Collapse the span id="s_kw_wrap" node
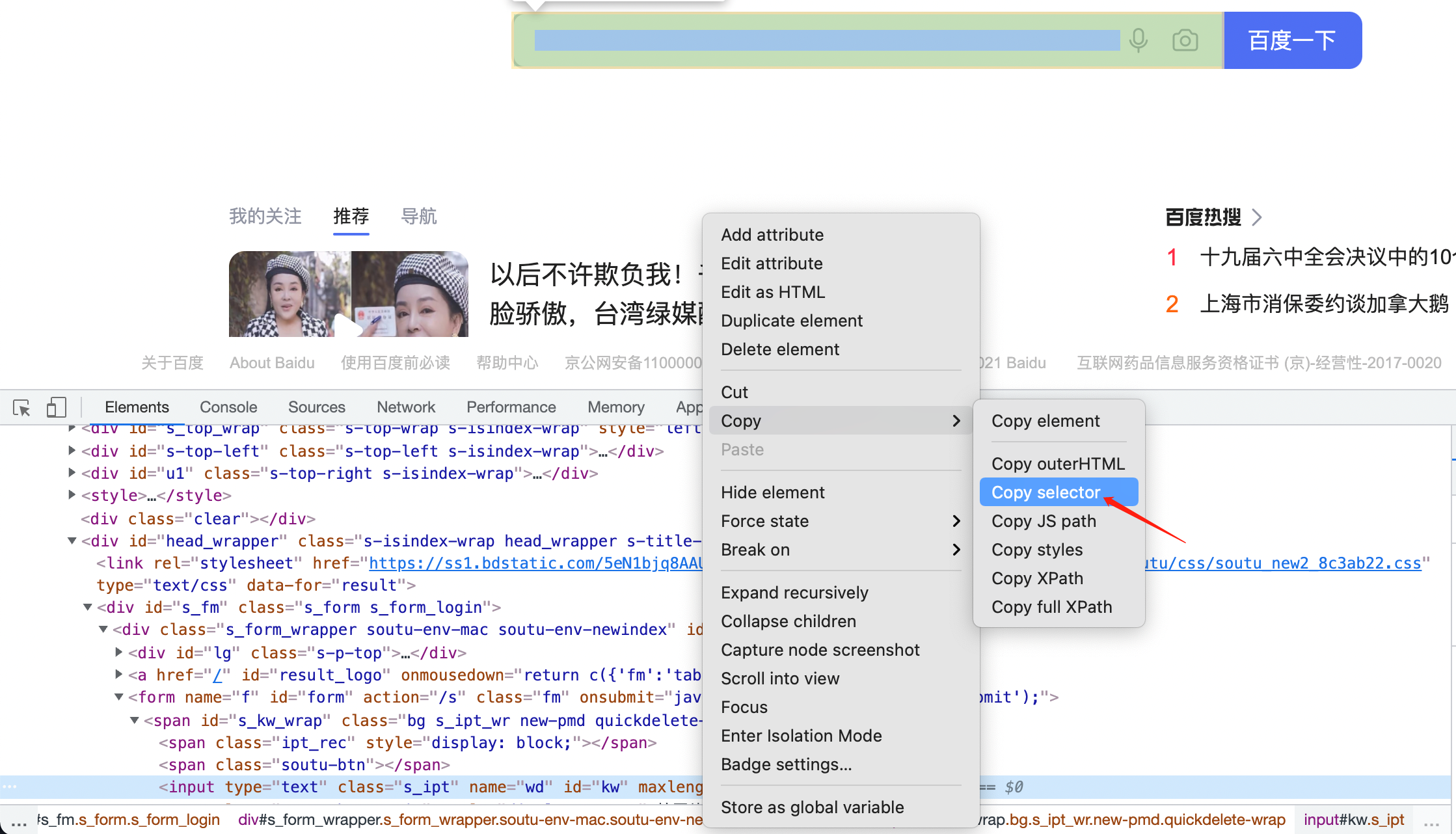This screenshot has height=834, width=1456. 135,720
